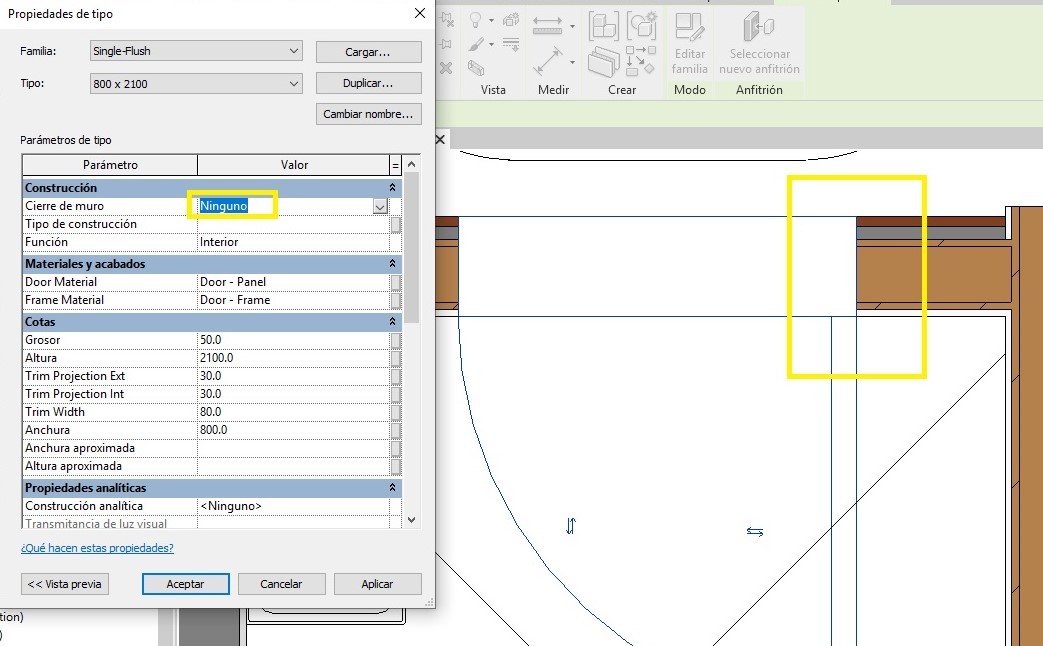Collapse the Cotas parameter group
Viewport: 1043px width, 646px height.
point(392,322)
